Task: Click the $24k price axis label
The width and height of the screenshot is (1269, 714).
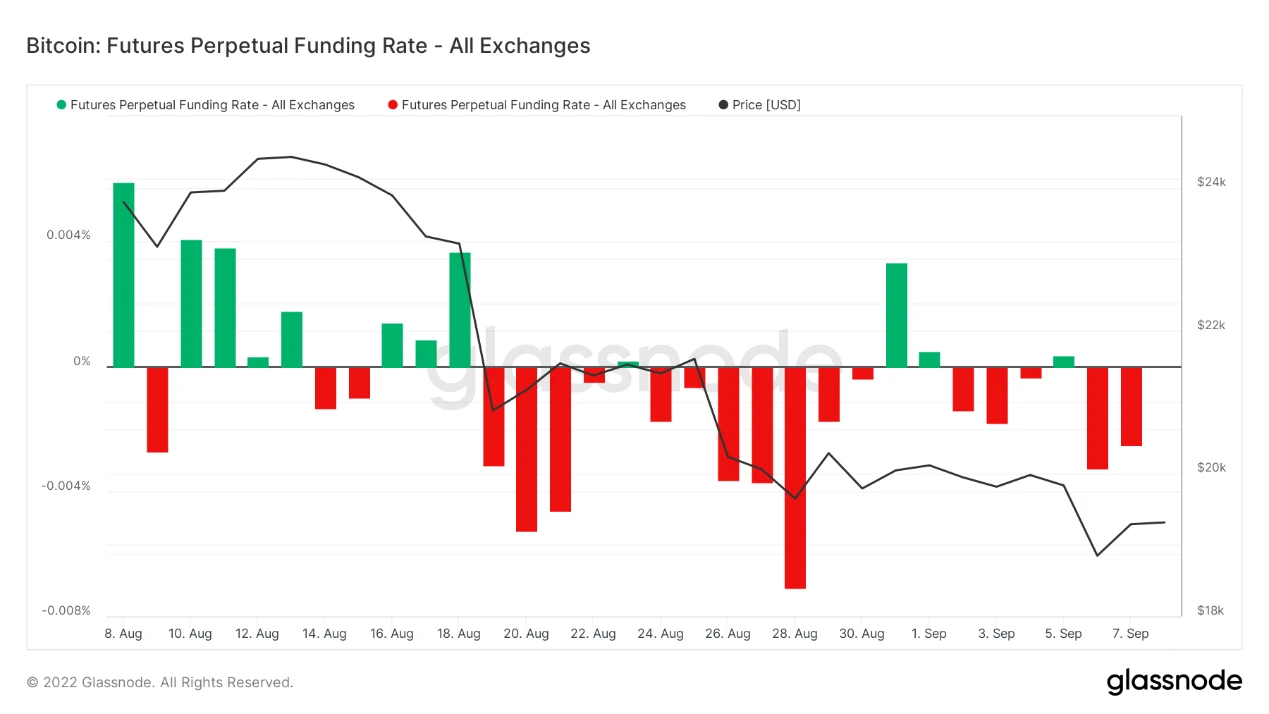Action: pyautogui.click(x=1211, y=182)
